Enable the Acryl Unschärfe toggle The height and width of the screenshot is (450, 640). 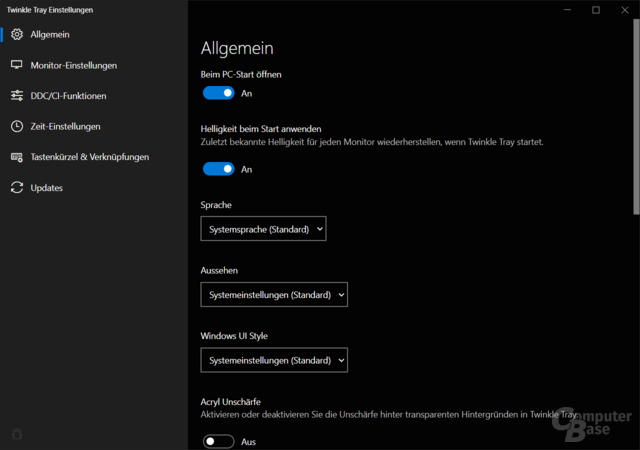[x=218, y=441]
